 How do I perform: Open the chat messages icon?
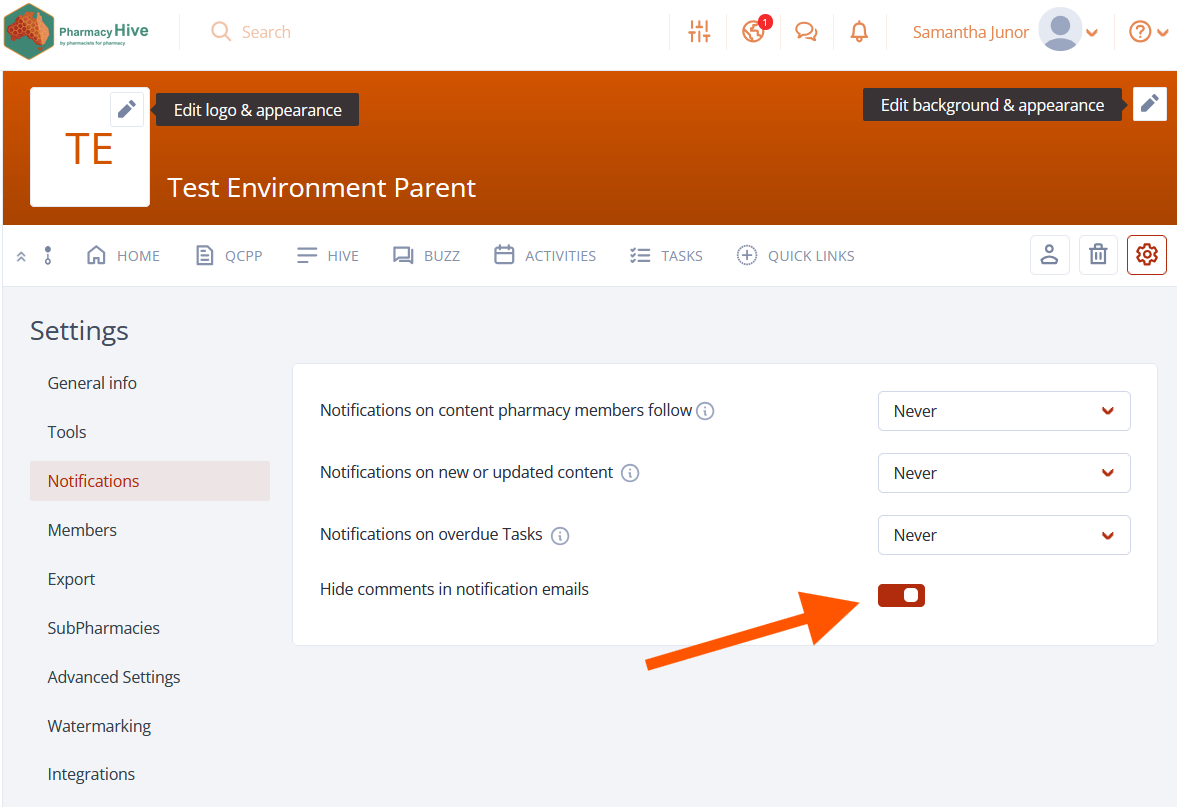(806, 32)
